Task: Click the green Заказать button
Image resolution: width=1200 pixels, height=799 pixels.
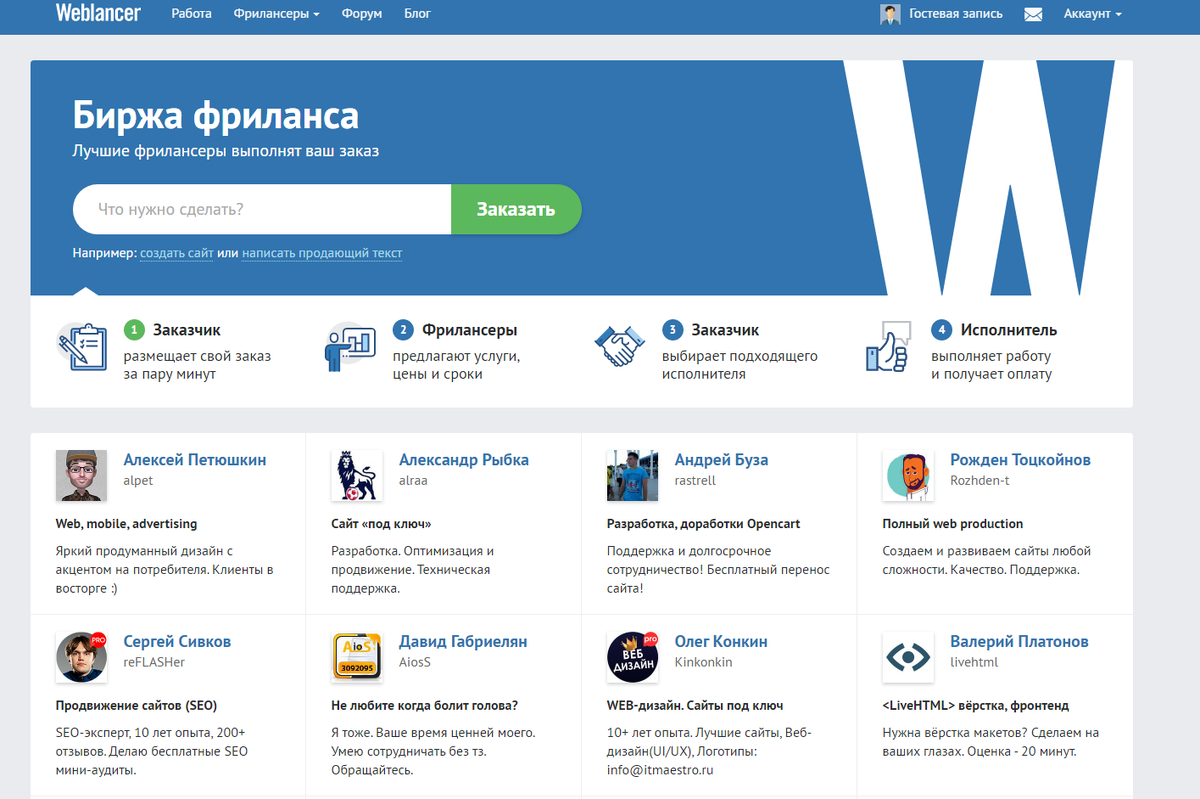Action: pyautogui.click(x=516, y=209)
